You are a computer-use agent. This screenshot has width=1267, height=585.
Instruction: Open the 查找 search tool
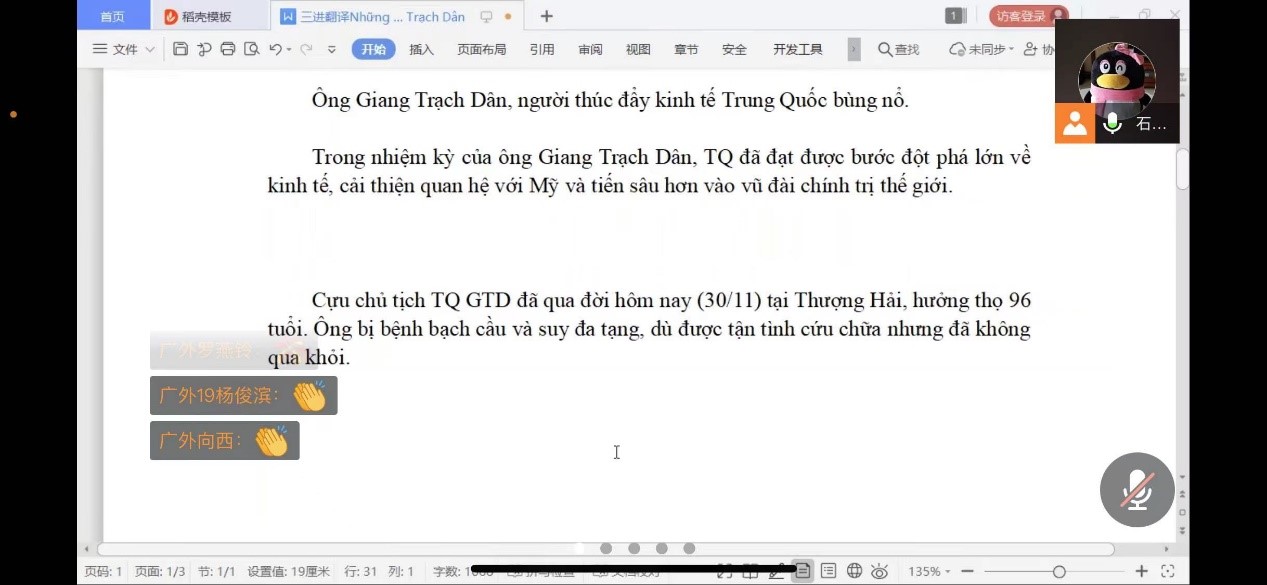coord(898,49)
